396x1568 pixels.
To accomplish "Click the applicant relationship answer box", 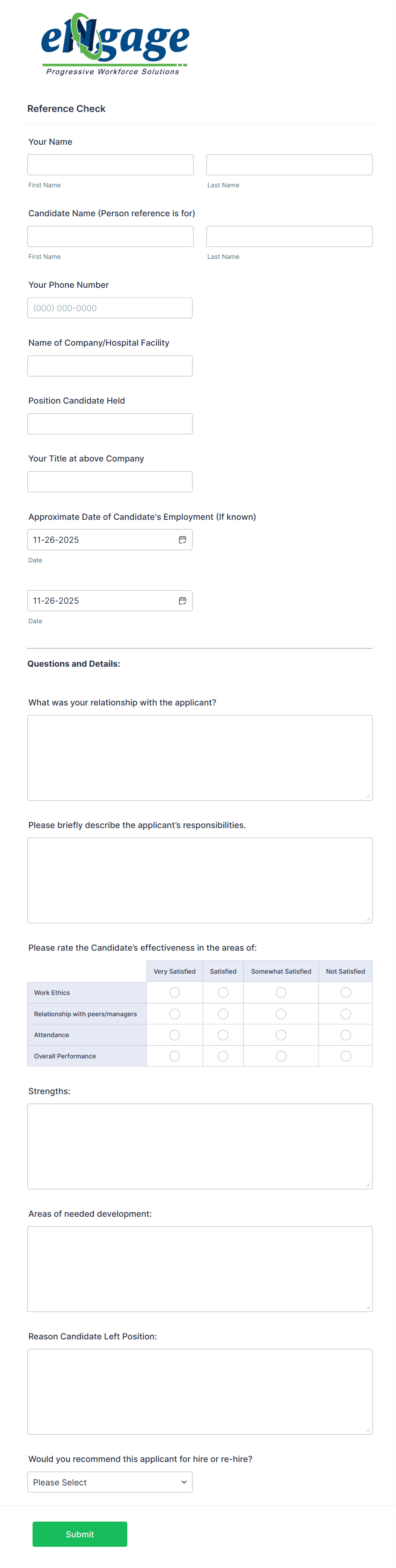I will 200,757.
